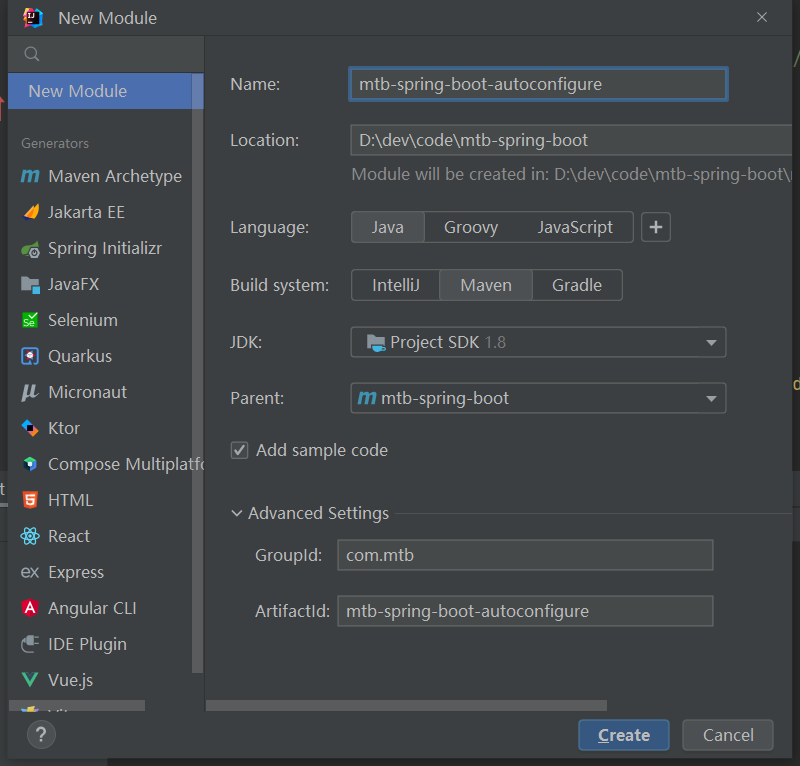The width and height of the screenshot is (800, 766).
Task: Select Java as the language
Action: tap(388, 227)
